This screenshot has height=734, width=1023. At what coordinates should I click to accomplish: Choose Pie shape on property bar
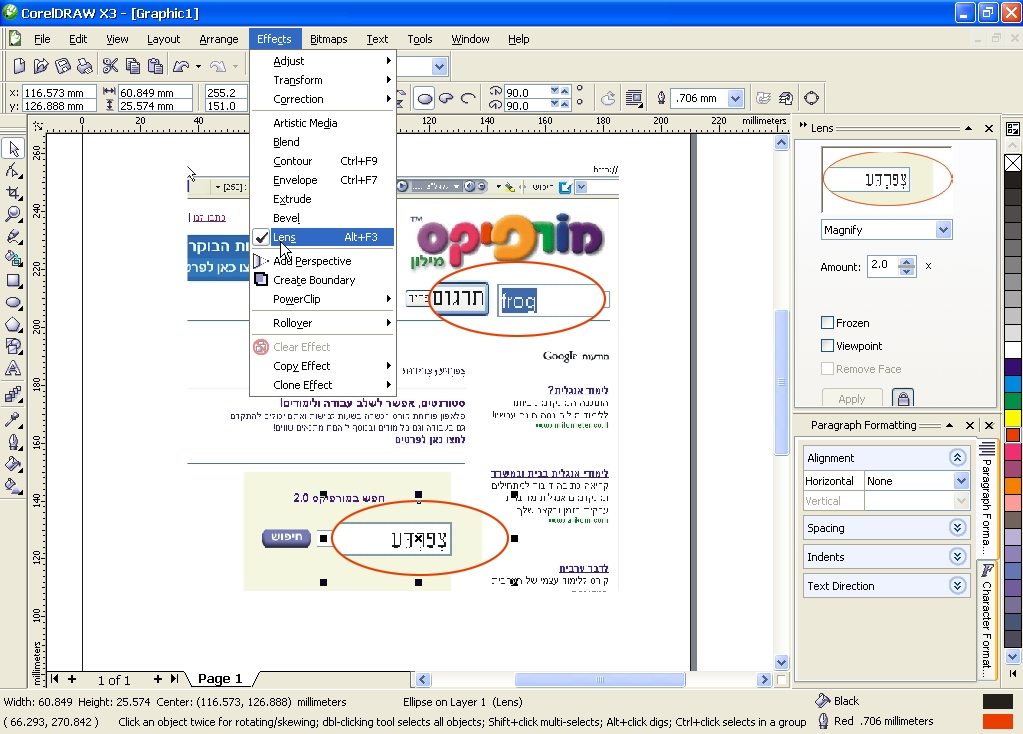pos(446,99)
